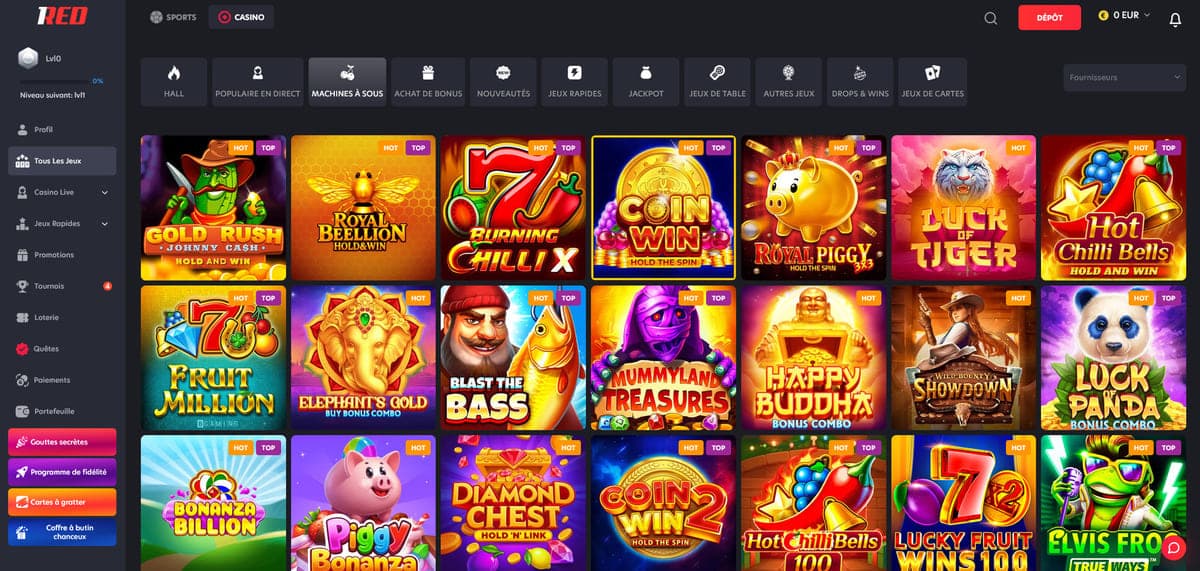This screenshot has width=1200, height=571.
Task: Open Programme de fidélité button
Action: point(62,472)
